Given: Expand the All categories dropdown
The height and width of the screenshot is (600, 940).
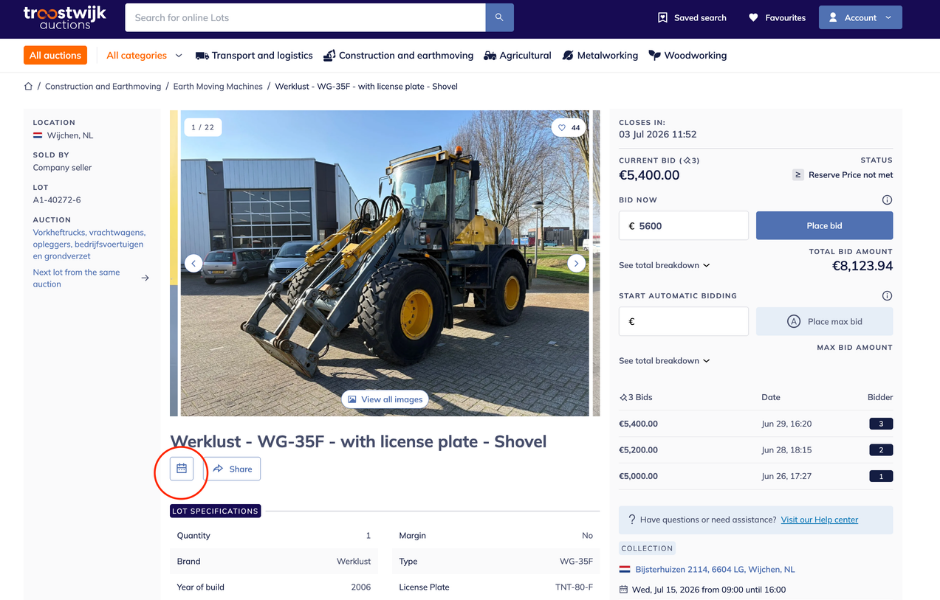Looking at the screenshot, I should pyautogui.click(x=144, y=55).
